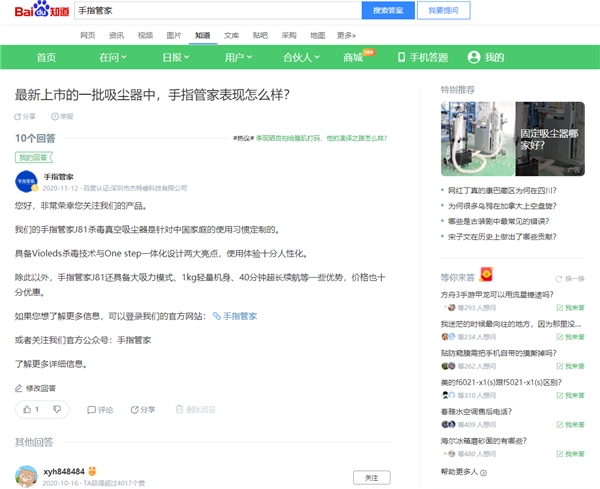Open question 海尔冰箱磨砂面的有哪些
Image resolution: width=600 pixels, height=489 pixels.
(484, 441)
